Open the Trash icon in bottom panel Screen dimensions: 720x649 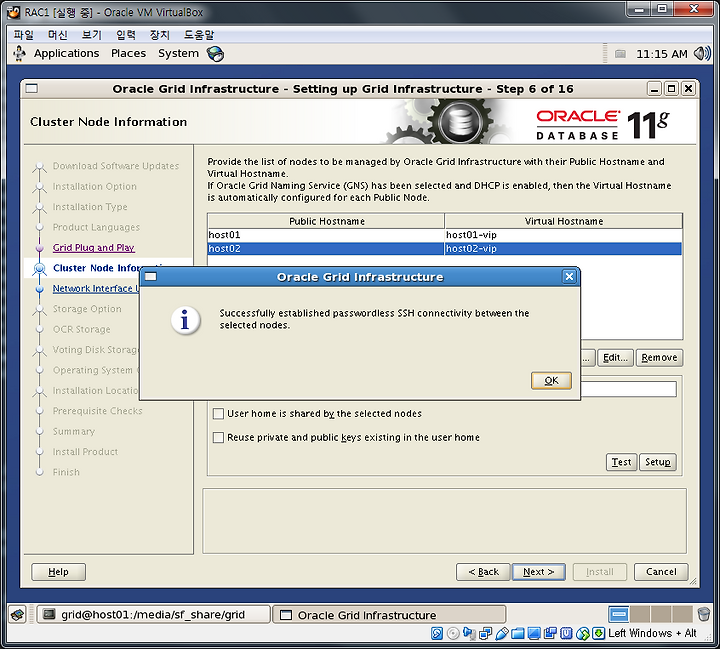[703, 614]
